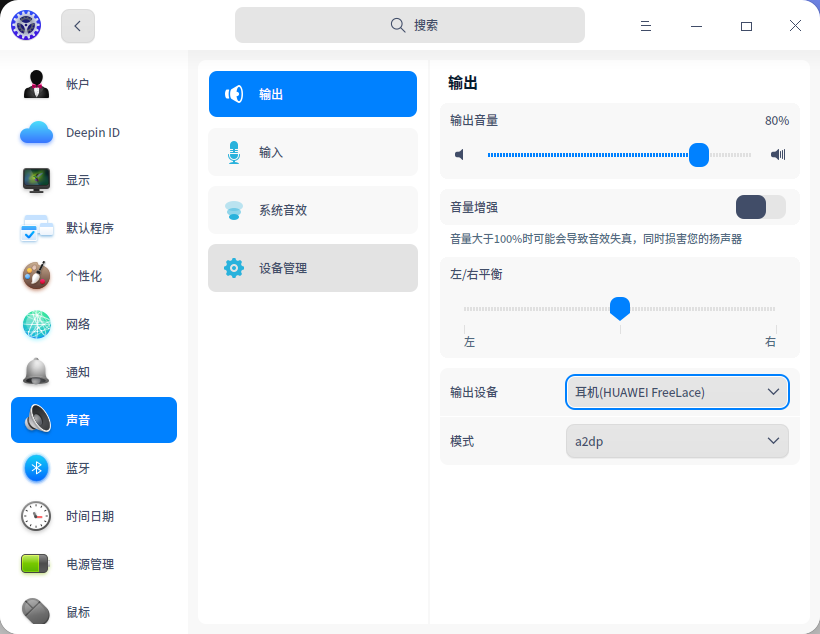
Task: Open 电源管理 power management settings
Action: pos(93,564)
